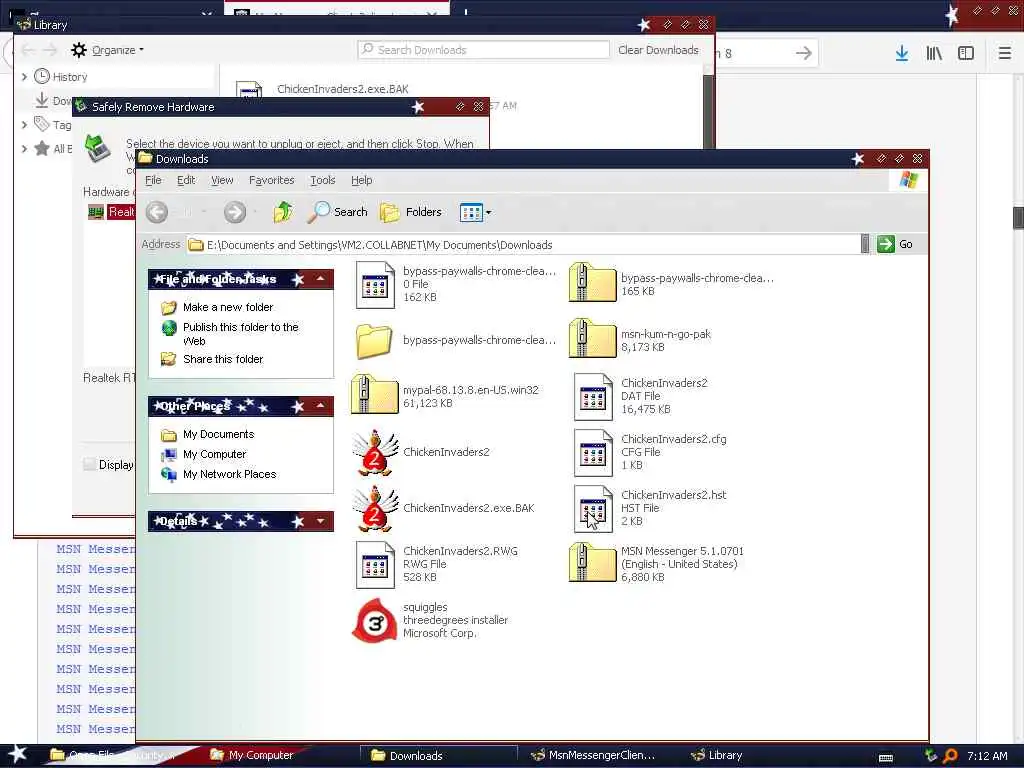Select the ChickenInvaders2 DAT file icon
1024x768 pixels.
tap(593, 396)
